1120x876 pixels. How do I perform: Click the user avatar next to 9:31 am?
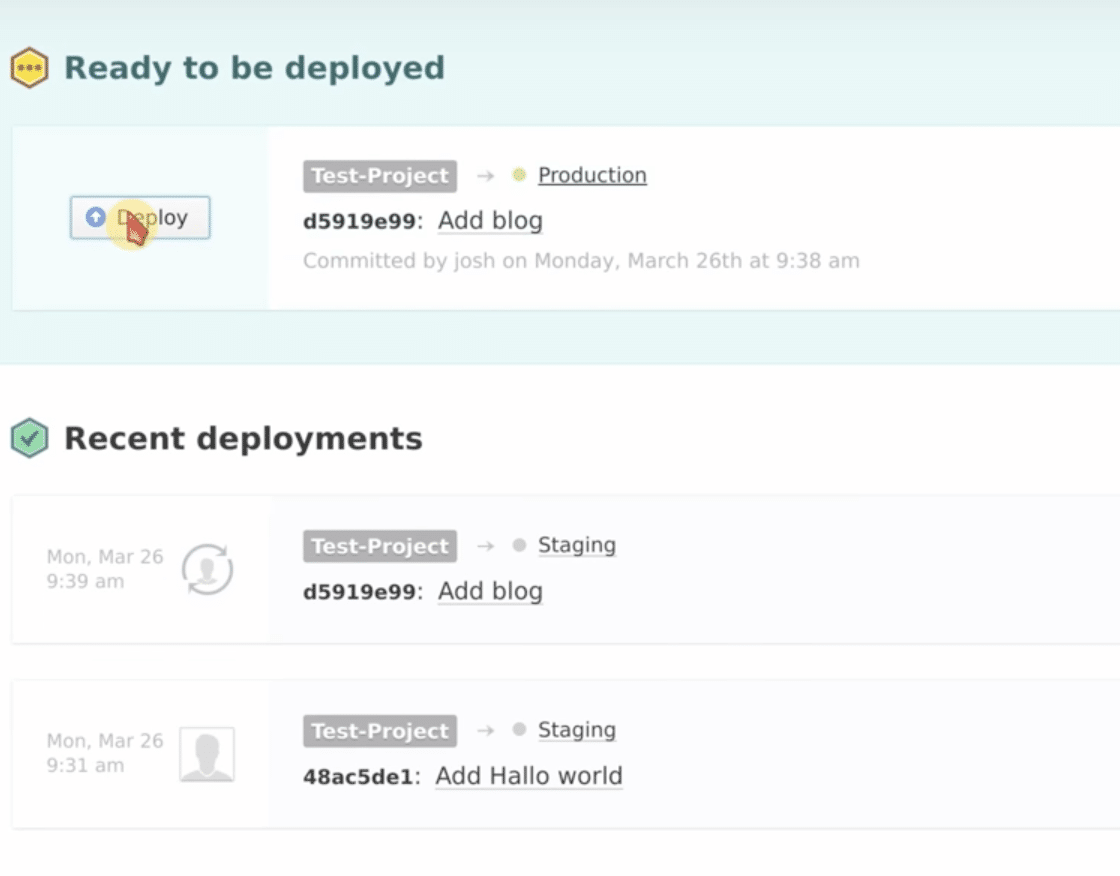207,754
